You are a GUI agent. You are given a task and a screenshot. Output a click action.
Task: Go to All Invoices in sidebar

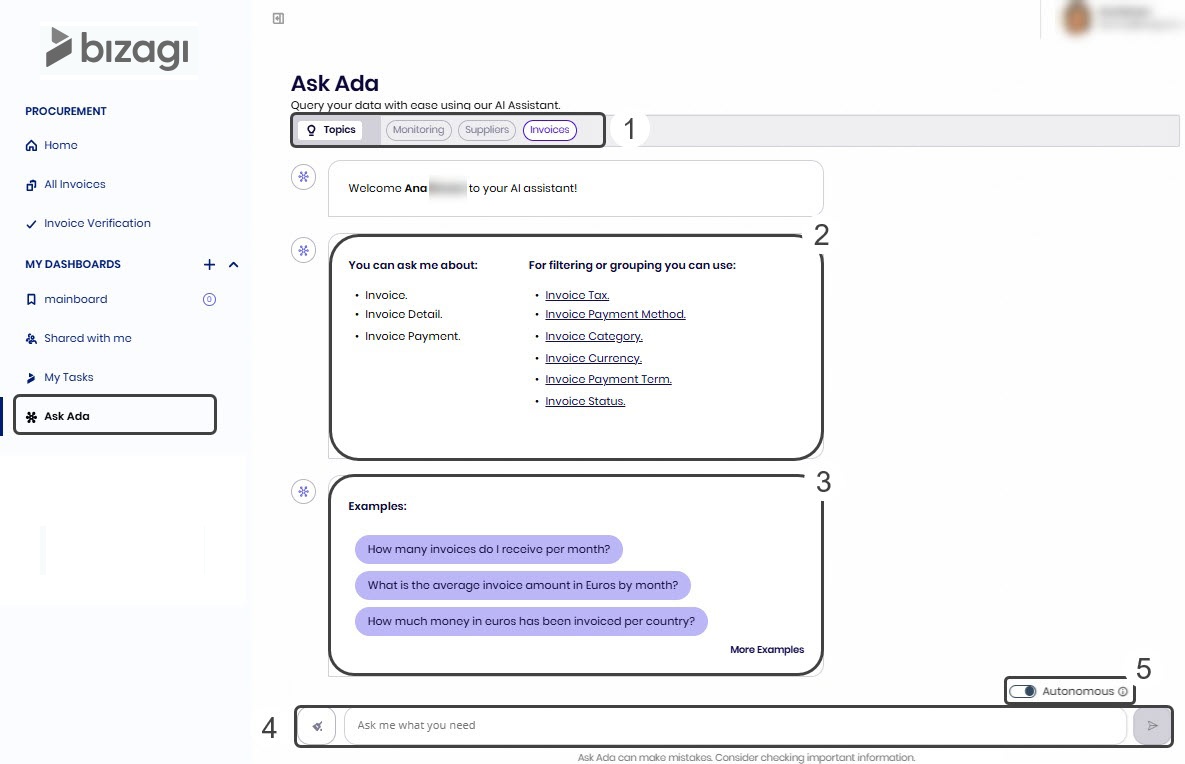point(74,184)
